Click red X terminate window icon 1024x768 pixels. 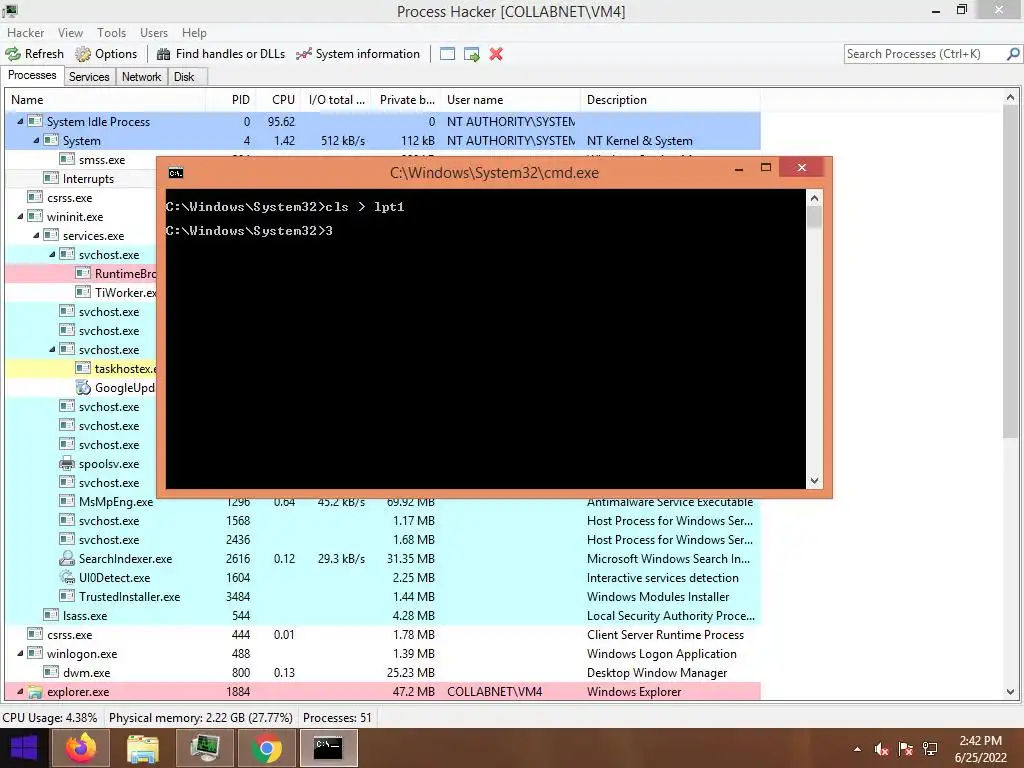tap(496, 54)
